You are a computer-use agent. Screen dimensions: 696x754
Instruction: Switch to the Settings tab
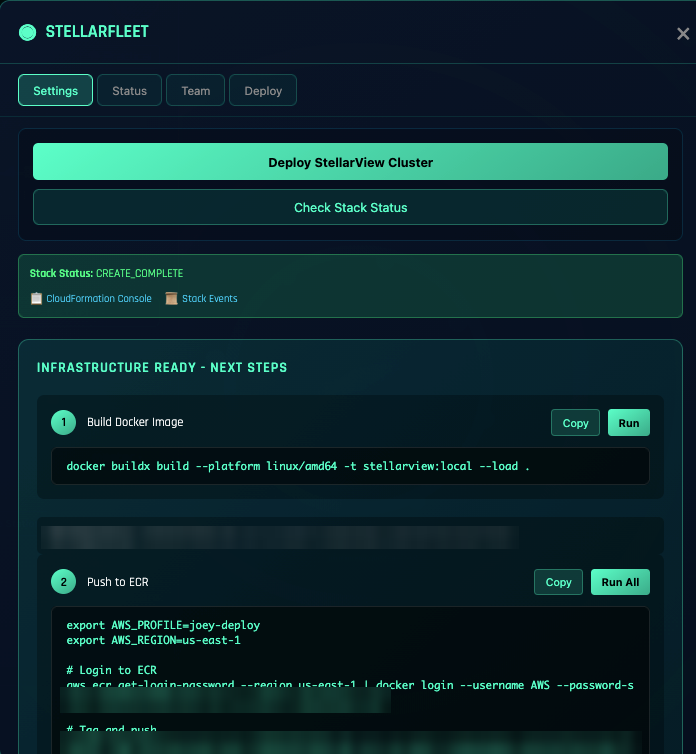click(x=55, y=90)
